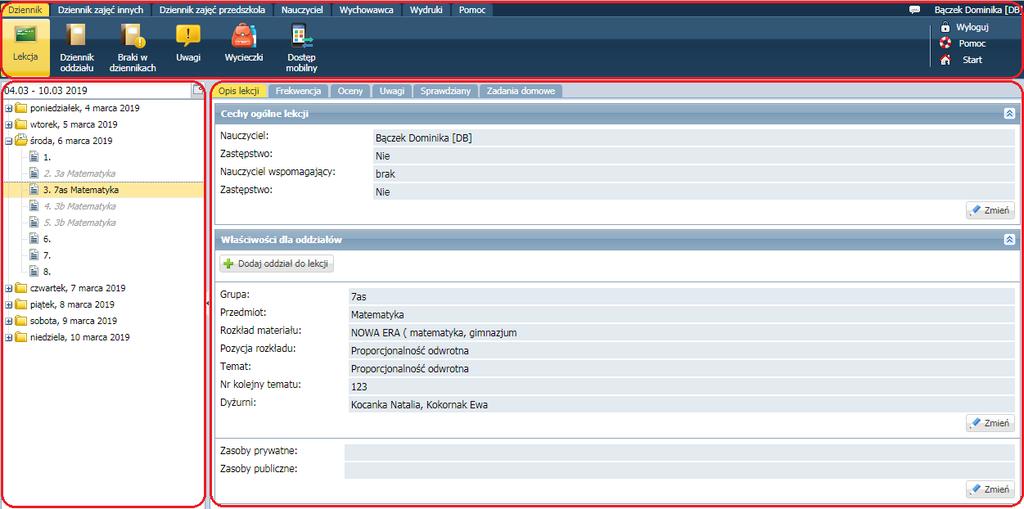Screen dimensions: 1024x509
Task: Click the Przedmiot value Matematyka
Action: [x=377, y=315]
